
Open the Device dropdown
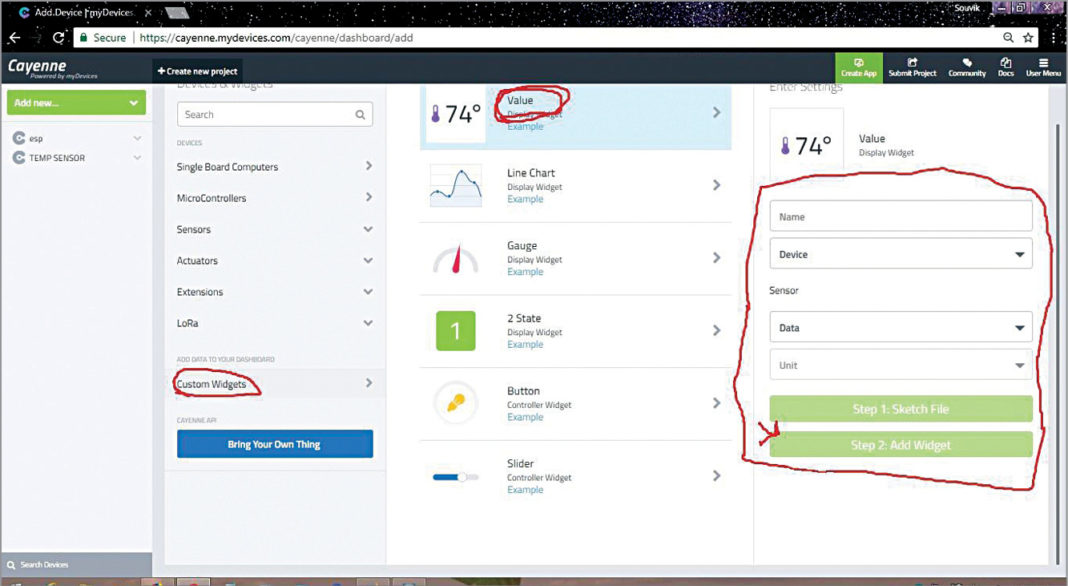point(900,254)
